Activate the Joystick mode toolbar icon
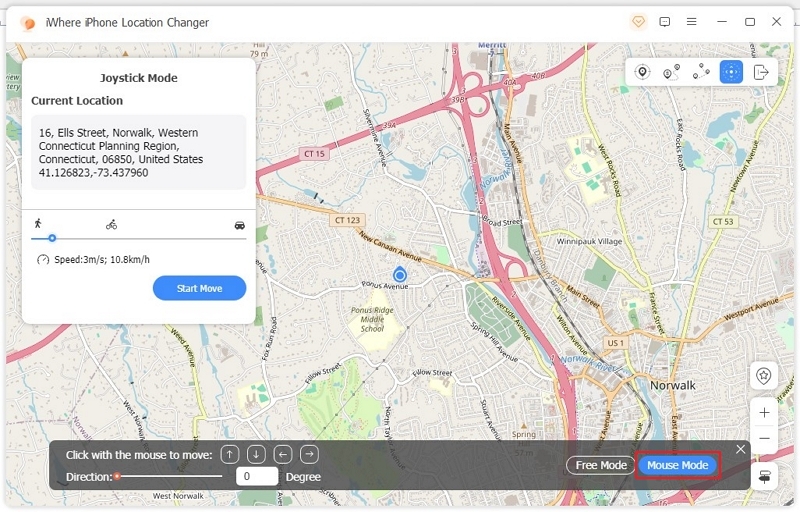Viewport: 800px width, 512px height. coord(731,72)
